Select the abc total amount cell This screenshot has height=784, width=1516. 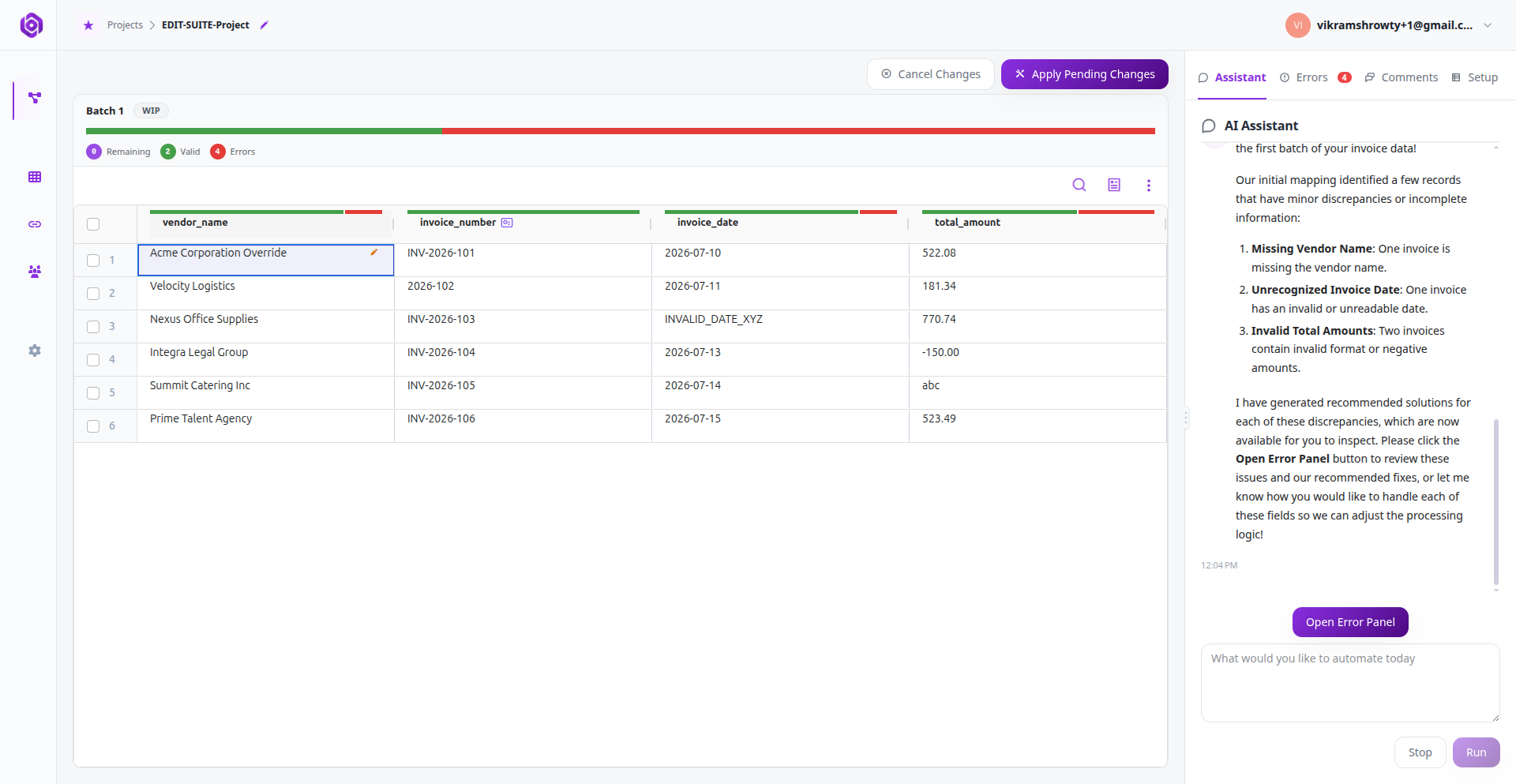pos(1038,392)
